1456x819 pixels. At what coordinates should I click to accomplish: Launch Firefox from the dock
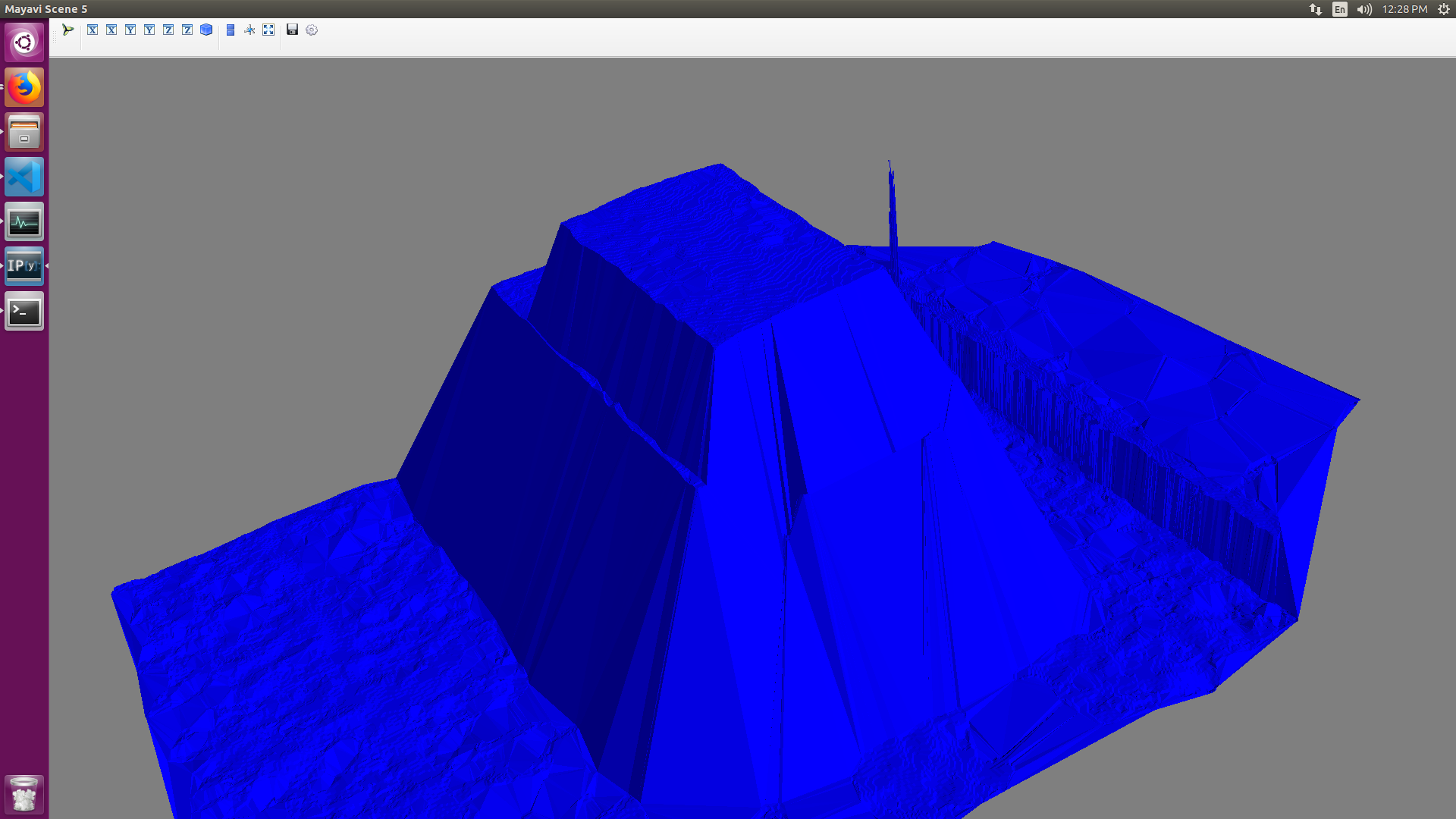click(x=24, y=87)
